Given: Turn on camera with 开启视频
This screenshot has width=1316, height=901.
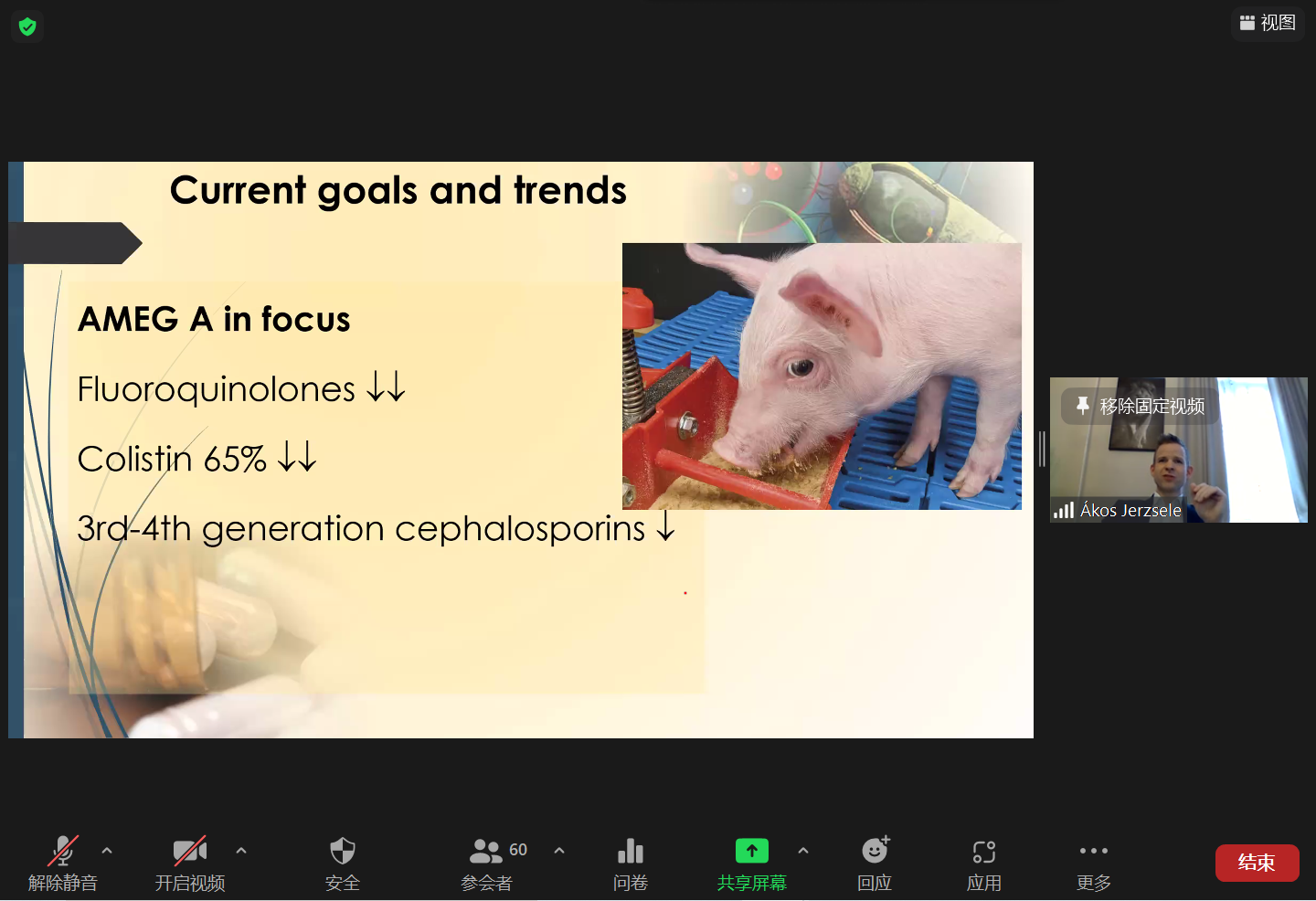Looking at the screenshot, I should click(x=190, y=863).
